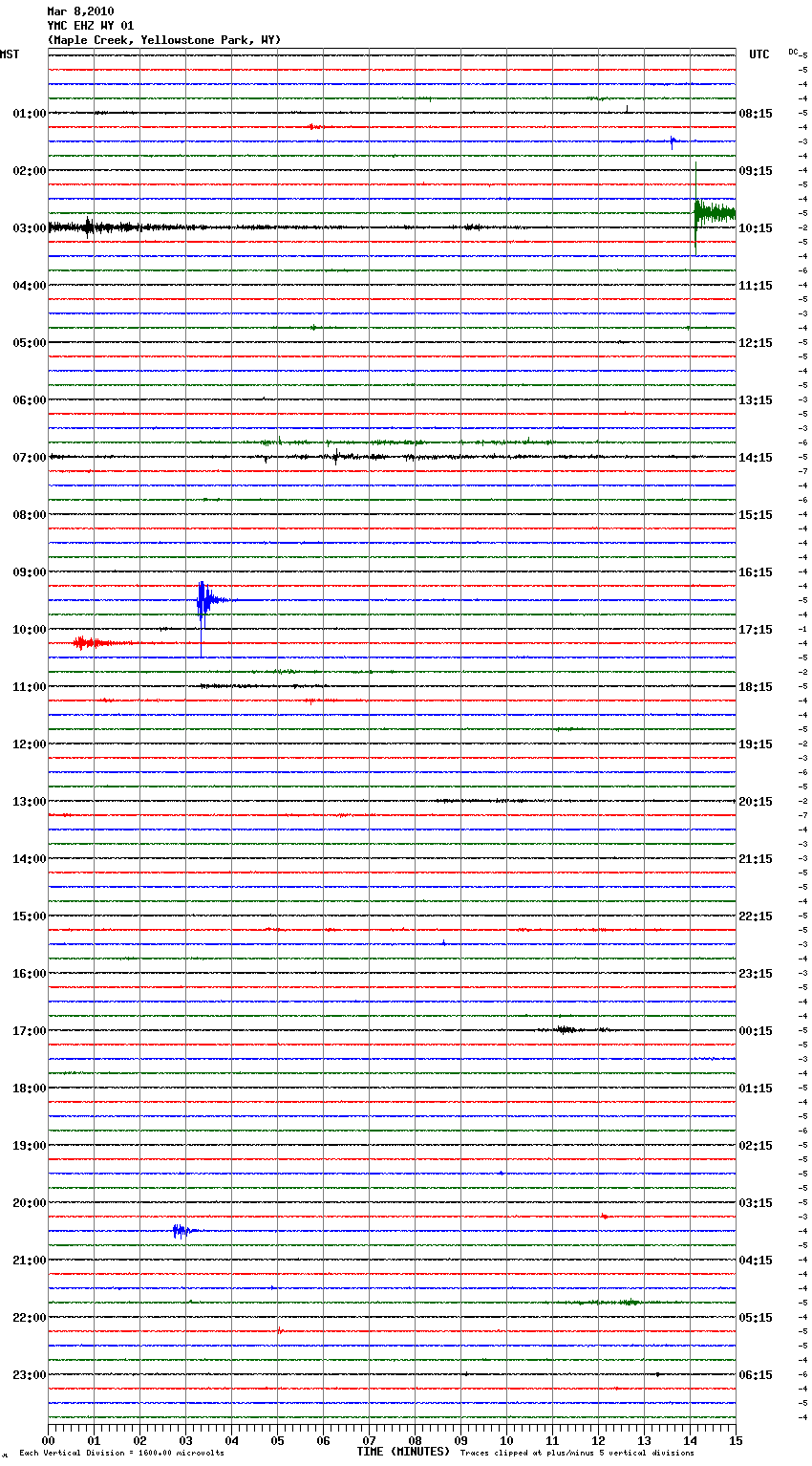812x1466 pixels.
Task: Select the 07:00 MST time label
Action: point(30,458)
